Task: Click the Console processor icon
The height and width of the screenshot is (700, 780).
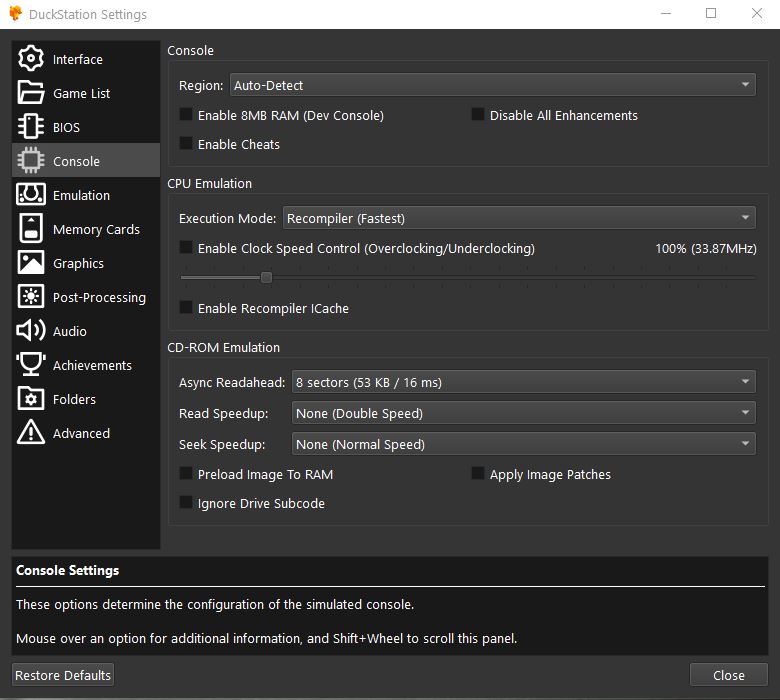Action: 31,161
